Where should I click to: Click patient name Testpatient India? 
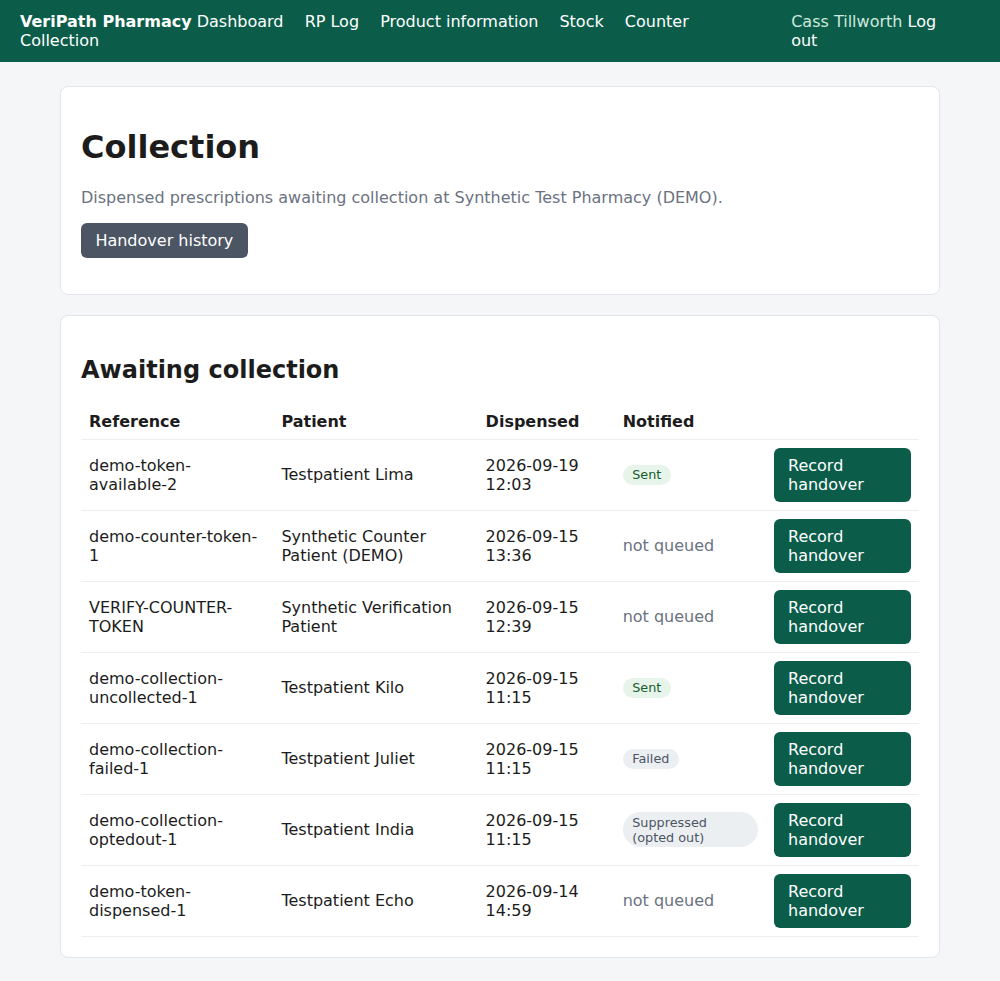click(348, 829)
